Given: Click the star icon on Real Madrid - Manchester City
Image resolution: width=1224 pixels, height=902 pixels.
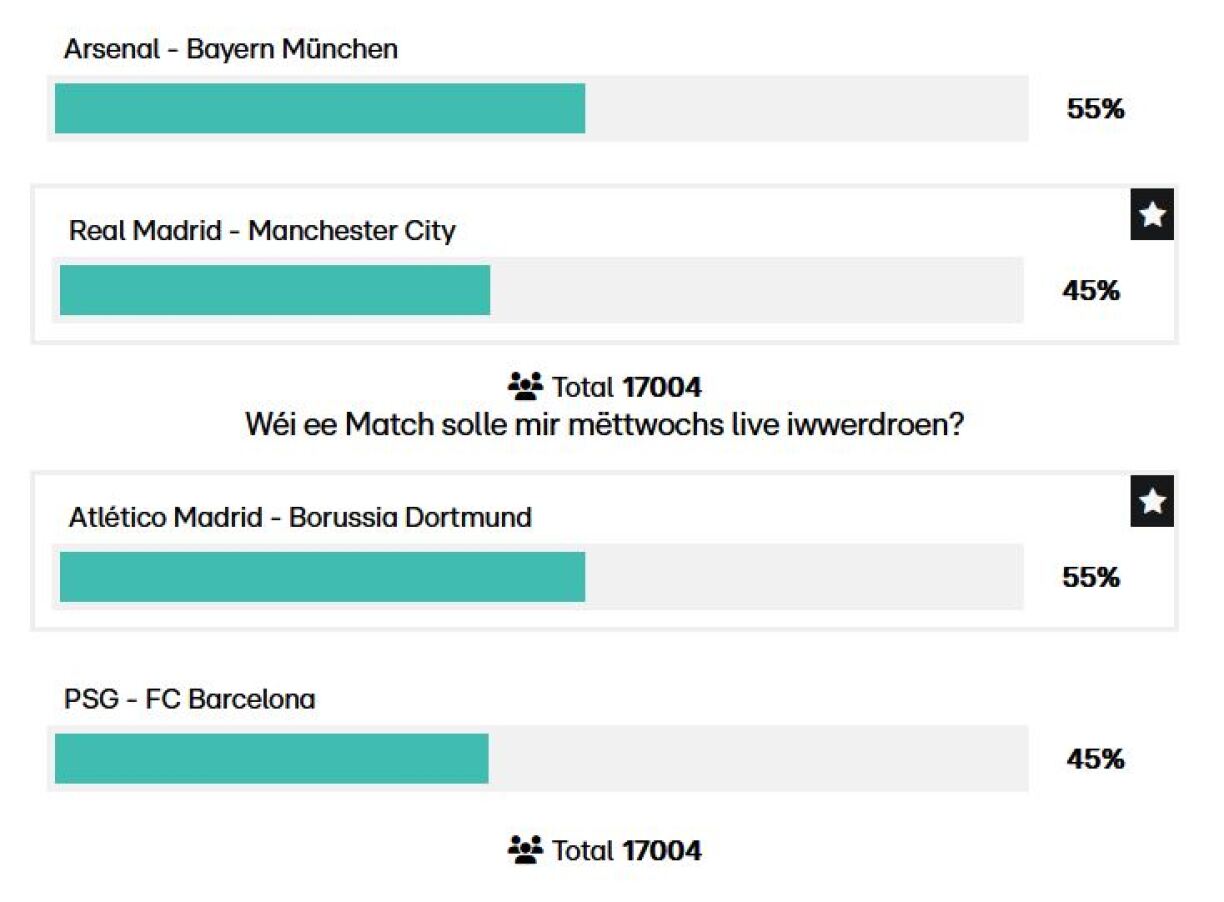Looking at the screenshot, I should click(1152, 215).
